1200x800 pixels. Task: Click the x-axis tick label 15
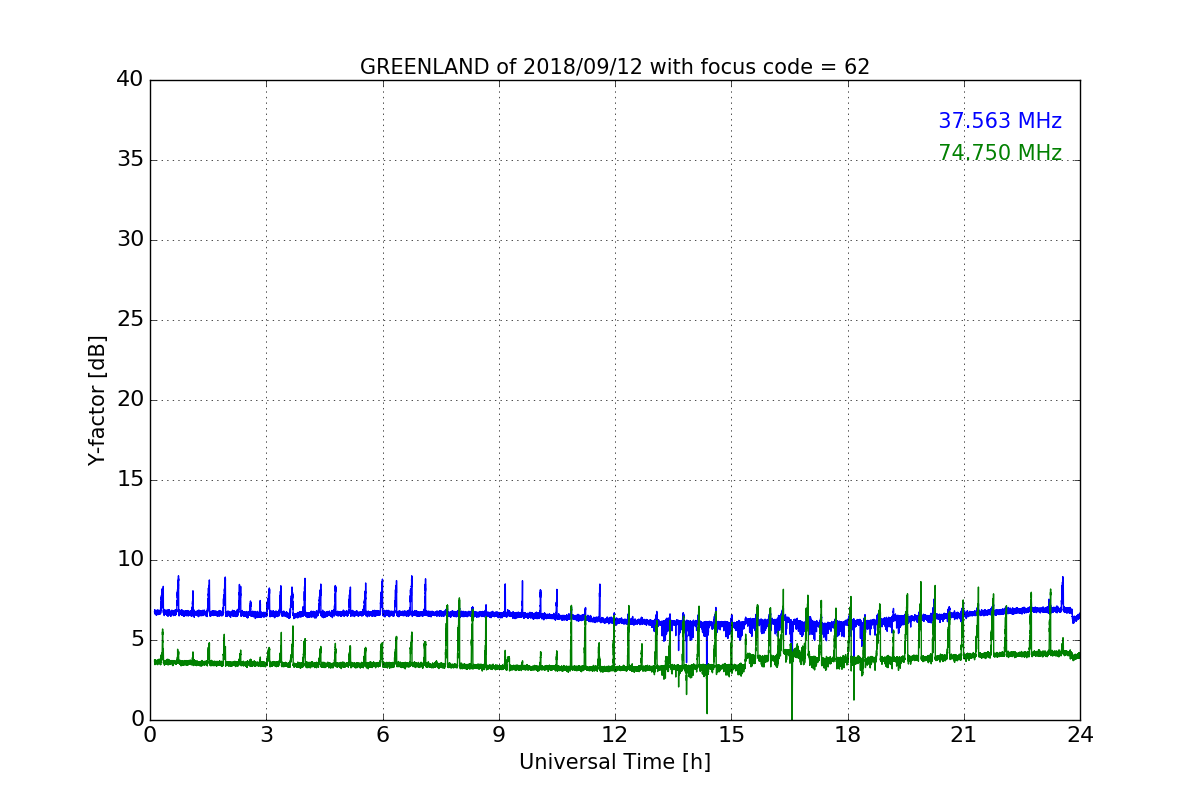click(x=731, y=735)
